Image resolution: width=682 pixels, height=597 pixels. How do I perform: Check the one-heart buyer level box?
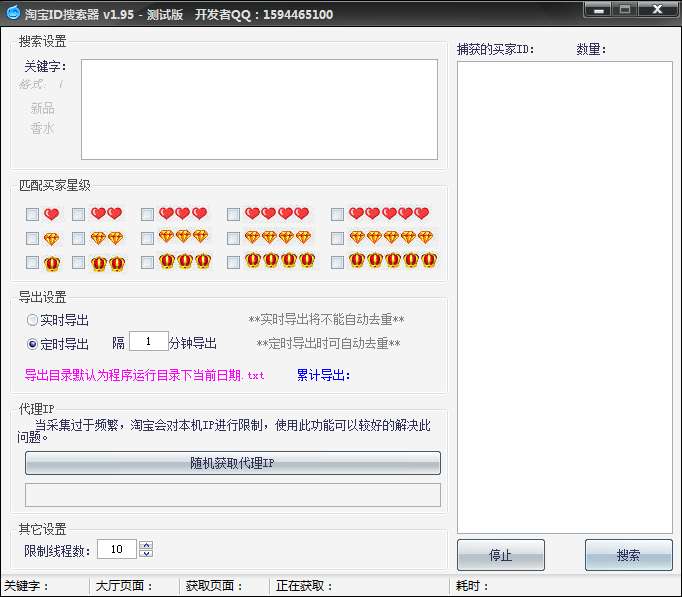pyautogui.click(x=32, y=214)
